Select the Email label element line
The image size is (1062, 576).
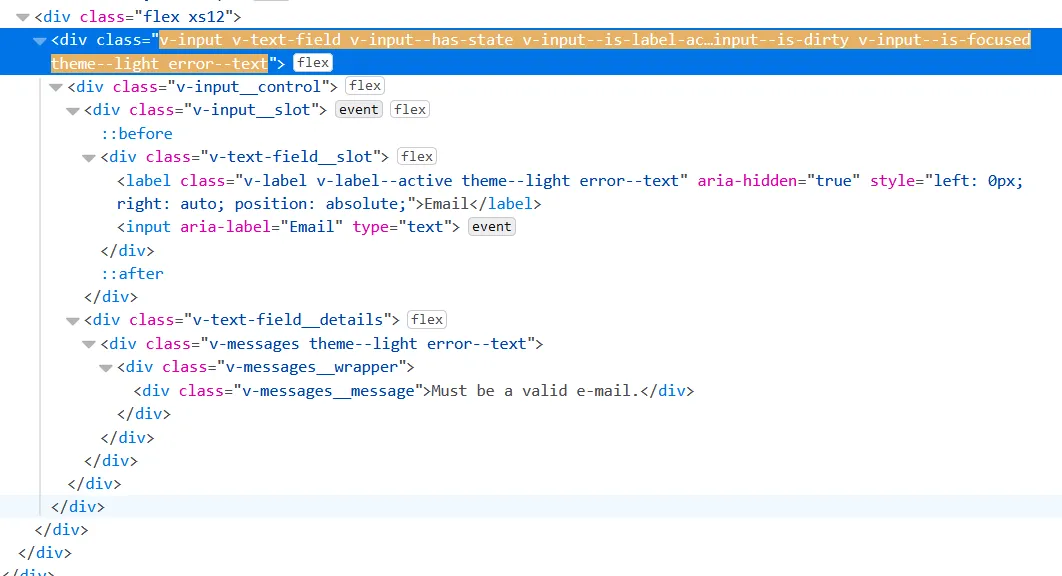tap(570, 192)
